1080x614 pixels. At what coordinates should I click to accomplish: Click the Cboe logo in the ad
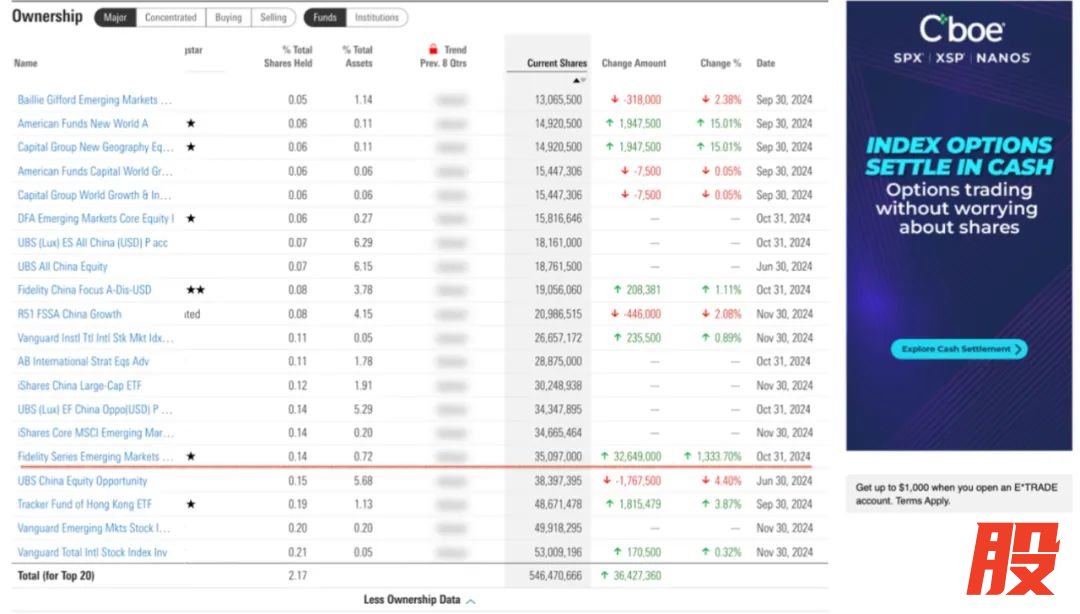tap(960, 29)
